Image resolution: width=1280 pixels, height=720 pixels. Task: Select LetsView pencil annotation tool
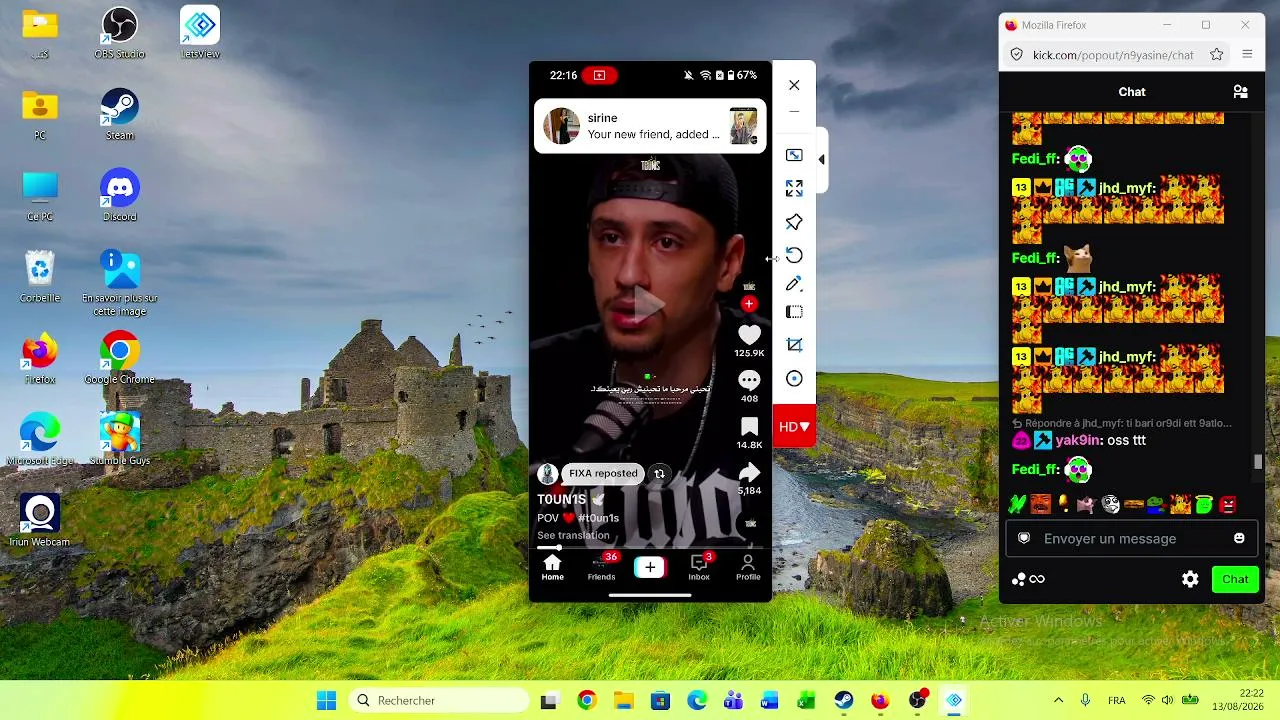[x=794, y=284]
